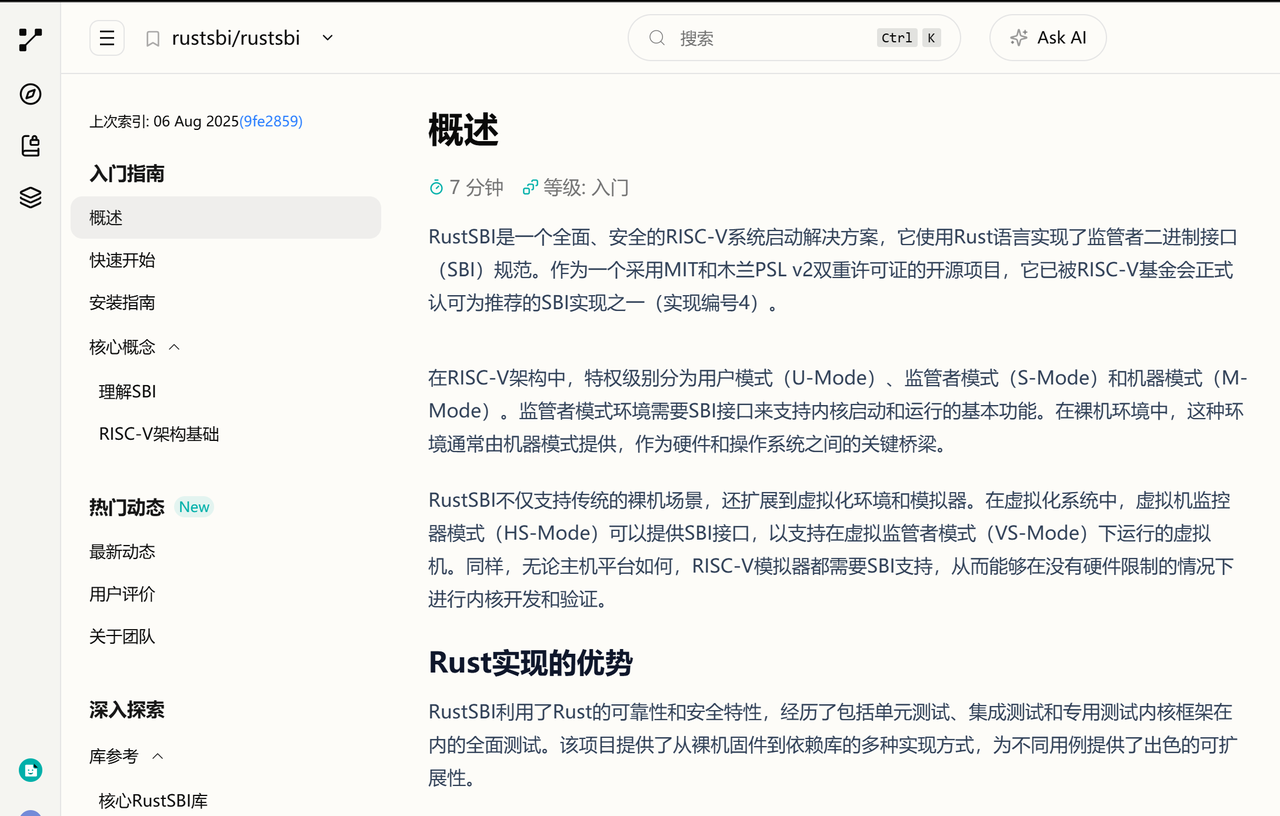This screenshot has width=1280, height=816.
Task: Go to 最新动态 page
Action: pyautogui.click(x=122, y=552)
